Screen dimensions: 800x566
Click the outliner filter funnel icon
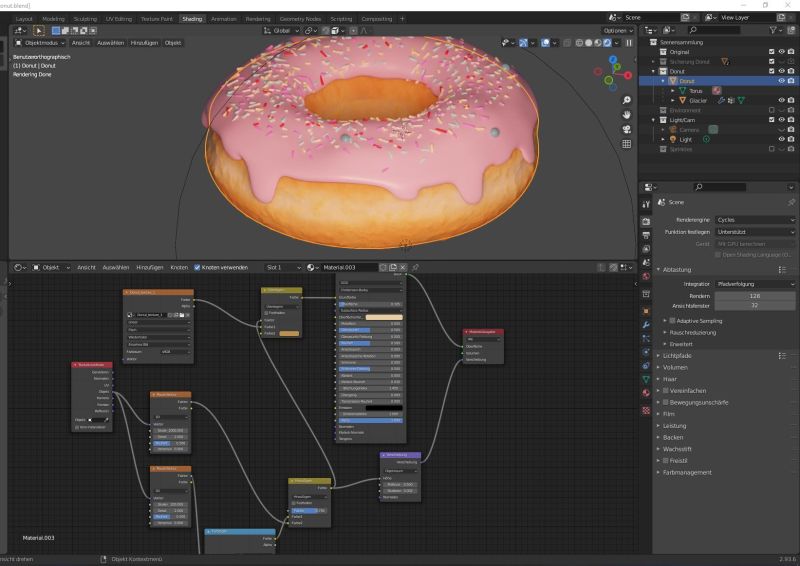[x=773, y=31]
